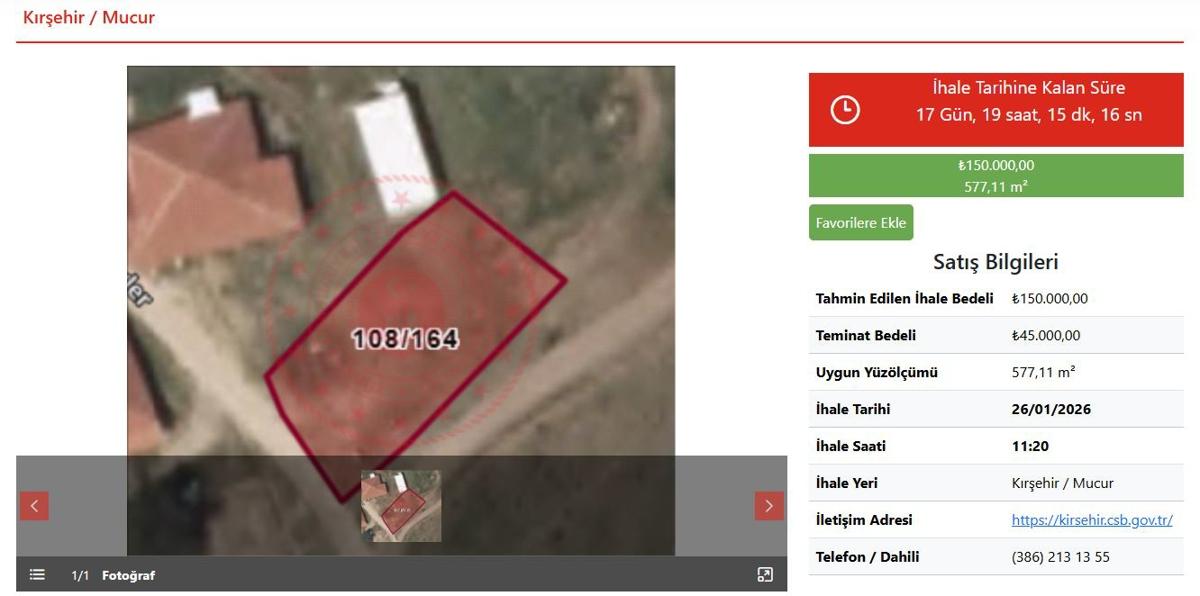Expand gallery to fullscreen

[765, 575]
